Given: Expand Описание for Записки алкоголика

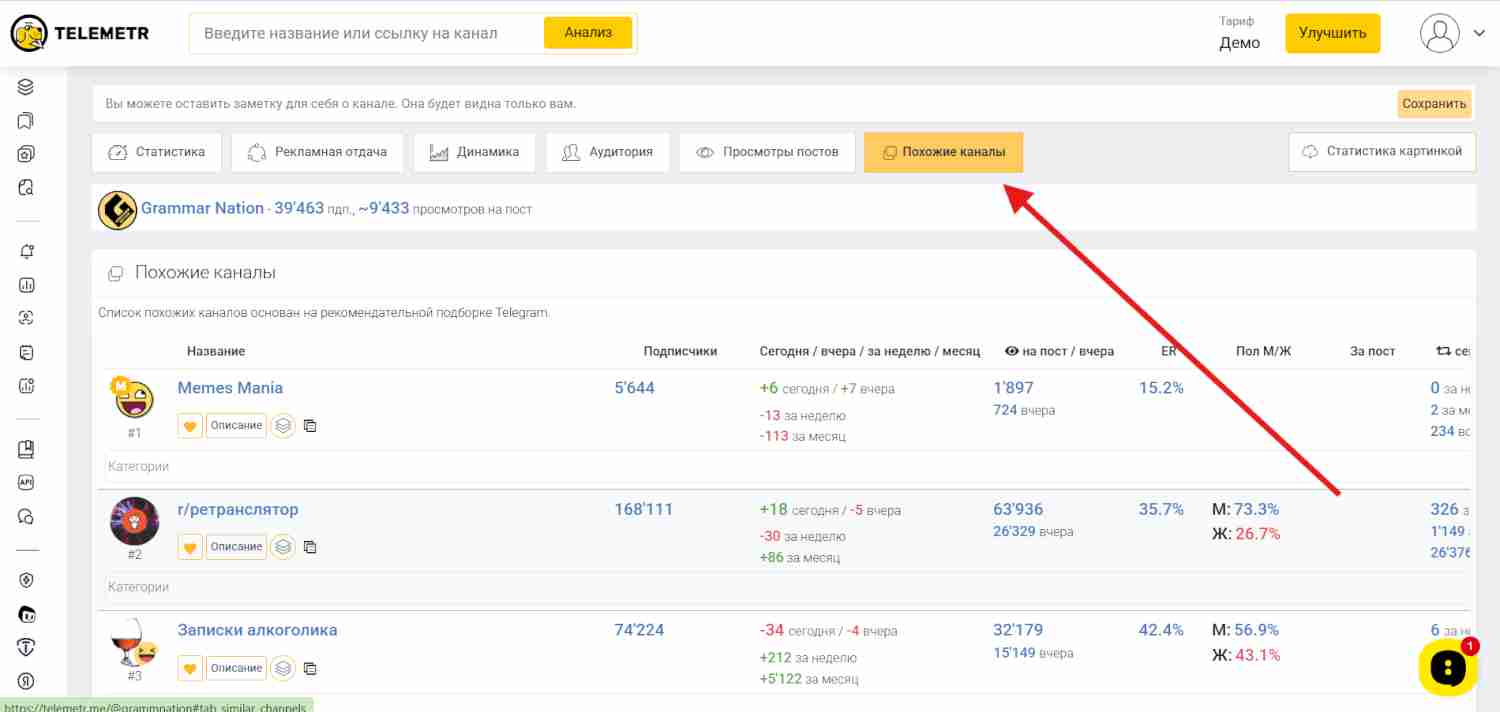Looking at the screenshot, I should 236,668.
